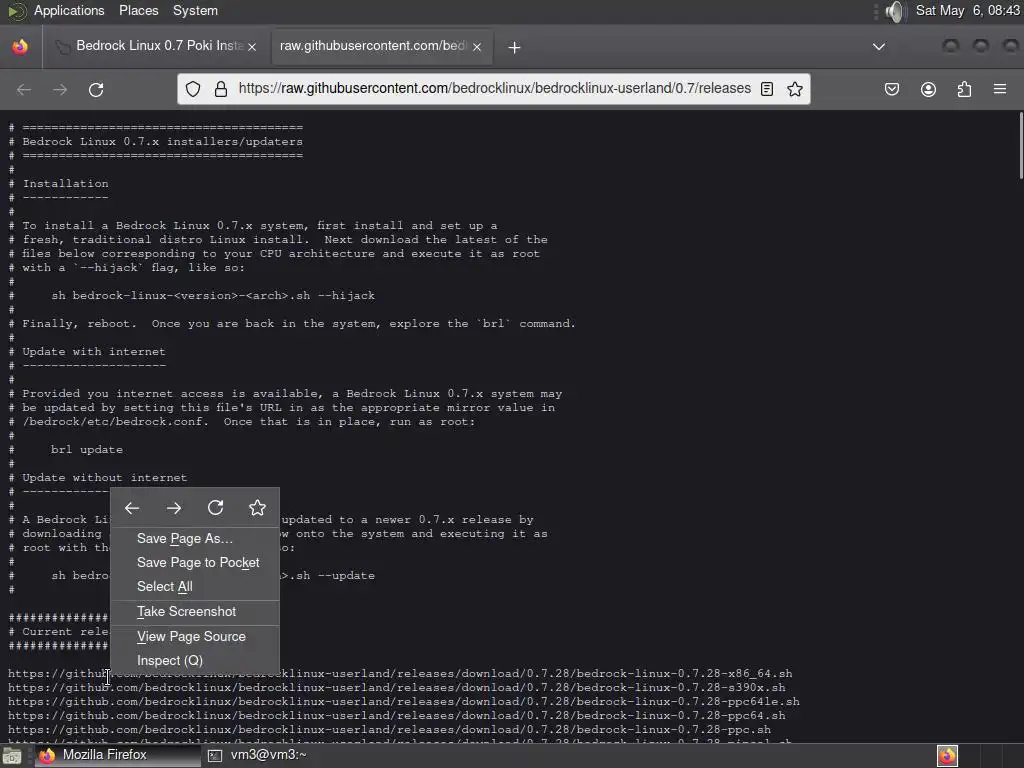Open extensions puzzle icon
1024x768 pixels.
point(964,89)
